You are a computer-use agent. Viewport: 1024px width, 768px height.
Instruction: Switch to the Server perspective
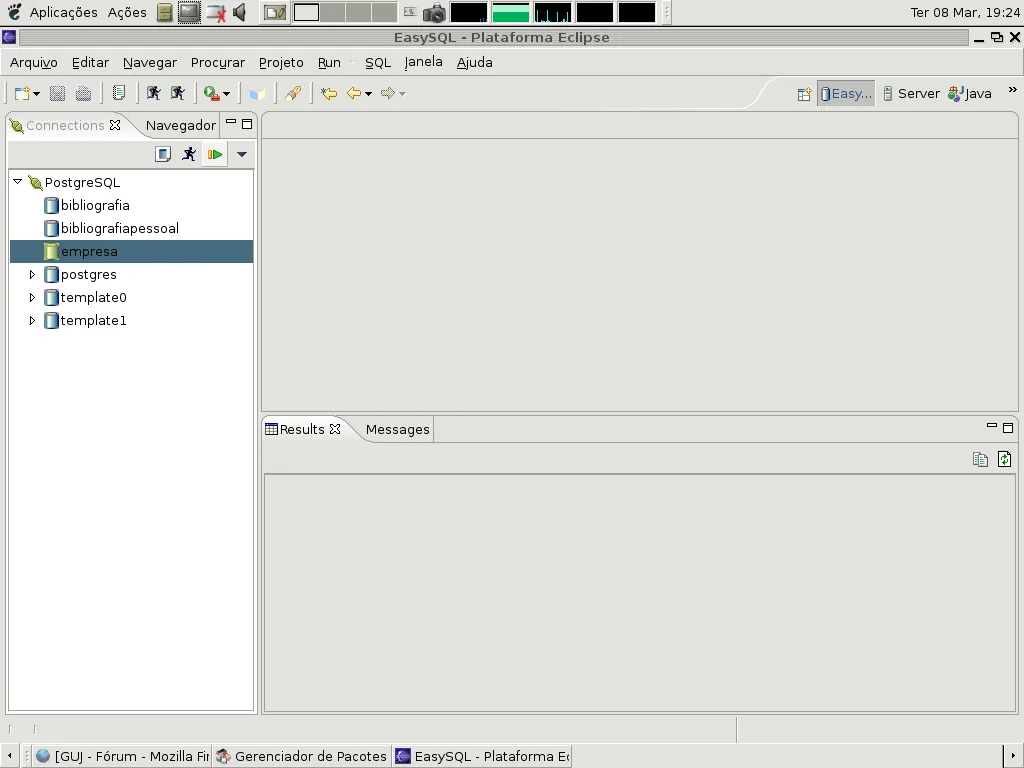[910, 94]
